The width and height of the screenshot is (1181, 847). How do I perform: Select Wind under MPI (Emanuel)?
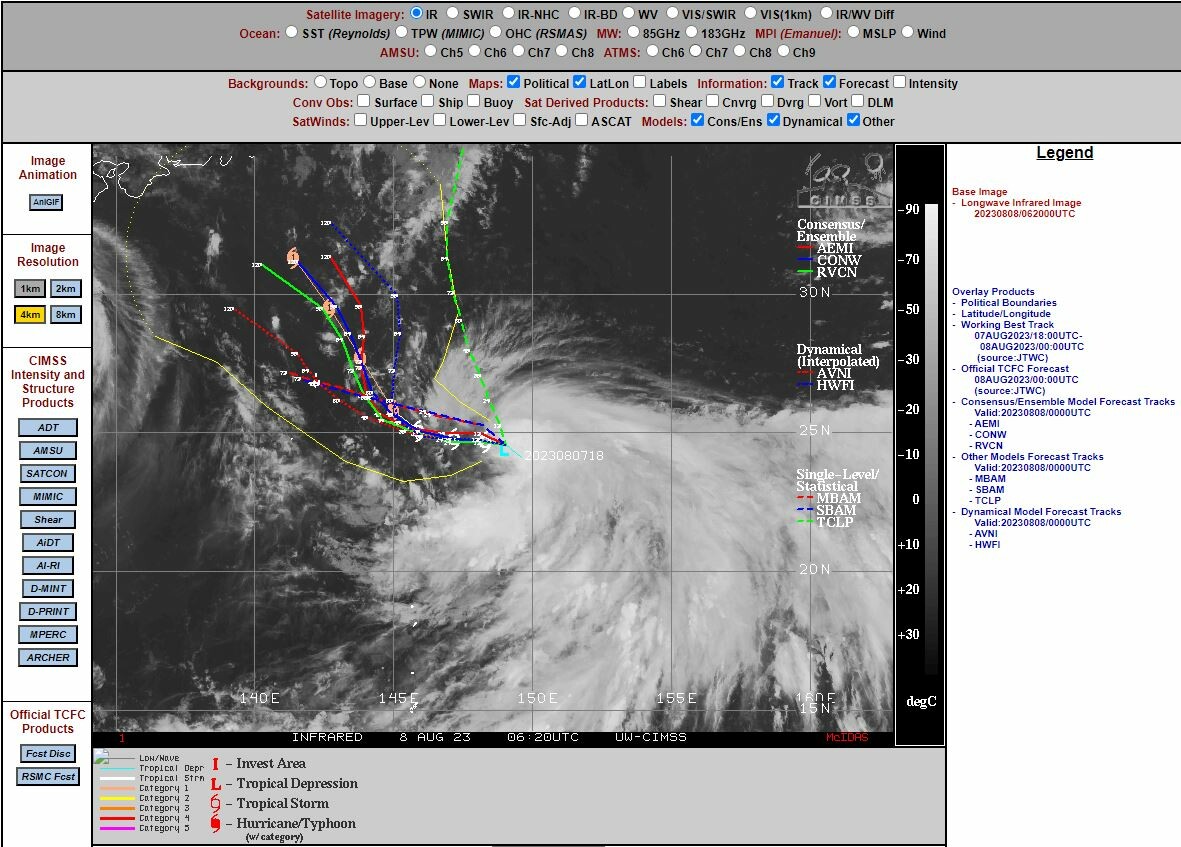[x=908, y=32]
